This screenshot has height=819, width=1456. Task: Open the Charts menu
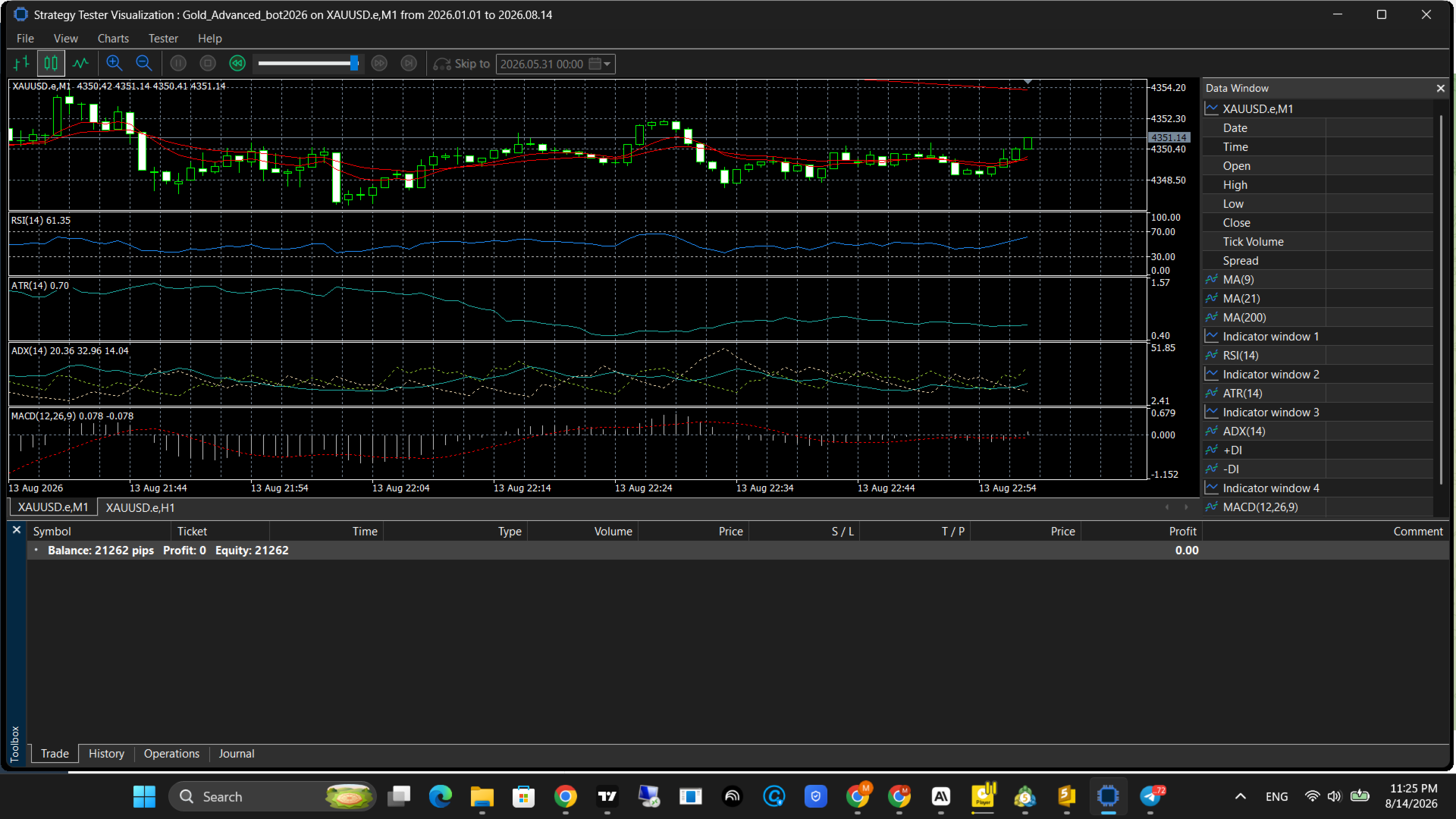113,39
